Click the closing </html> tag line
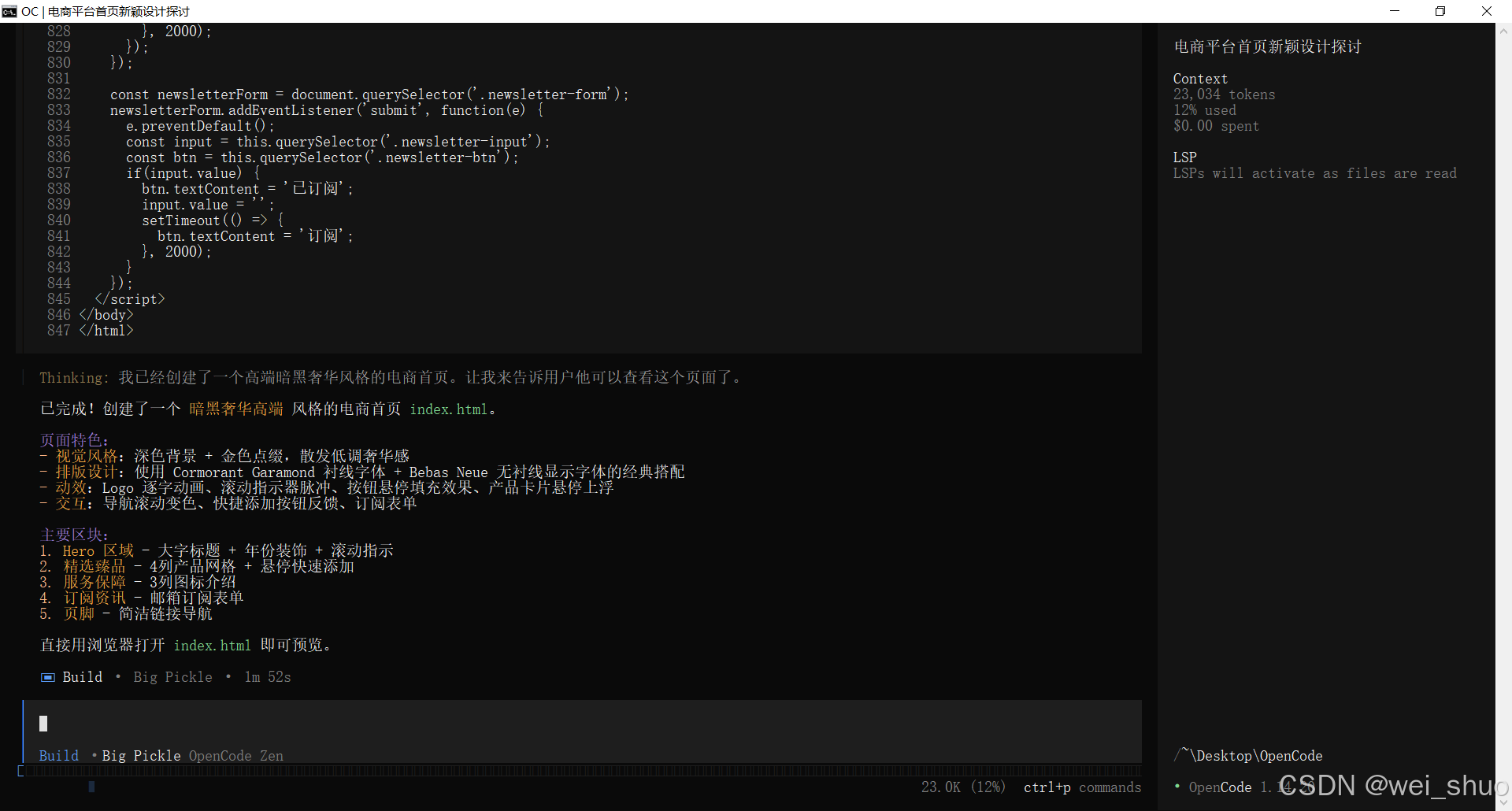The width and height of the screenshot is (1512, 811). [x=106, y=331]
